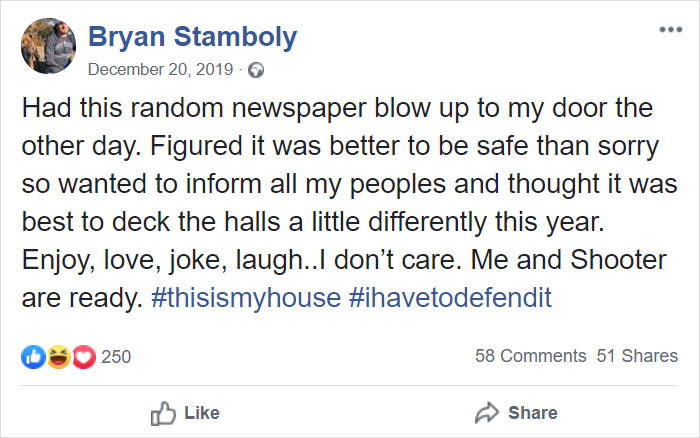Open Bryan Stamboly's profile name link
The image size is (700, 438).
click(192, 37)
